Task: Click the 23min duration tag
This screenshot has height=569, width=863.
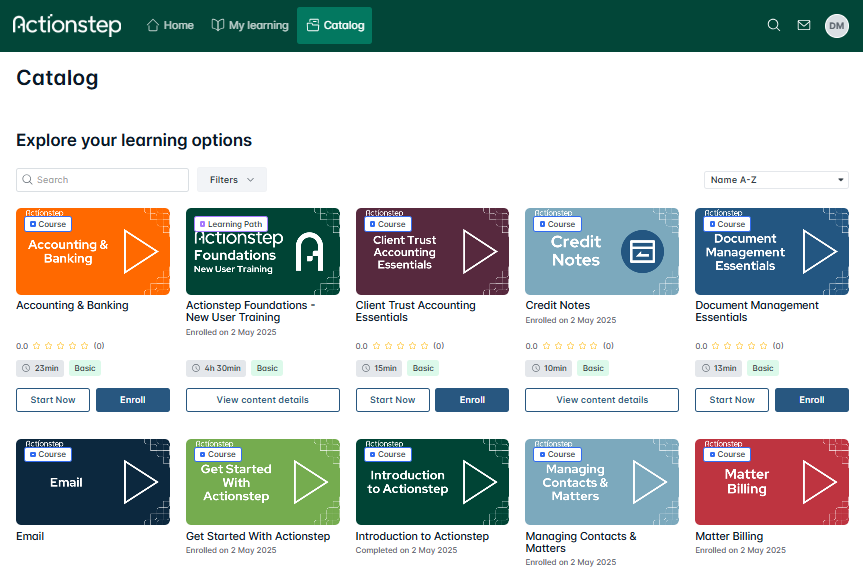Action: 40,368
